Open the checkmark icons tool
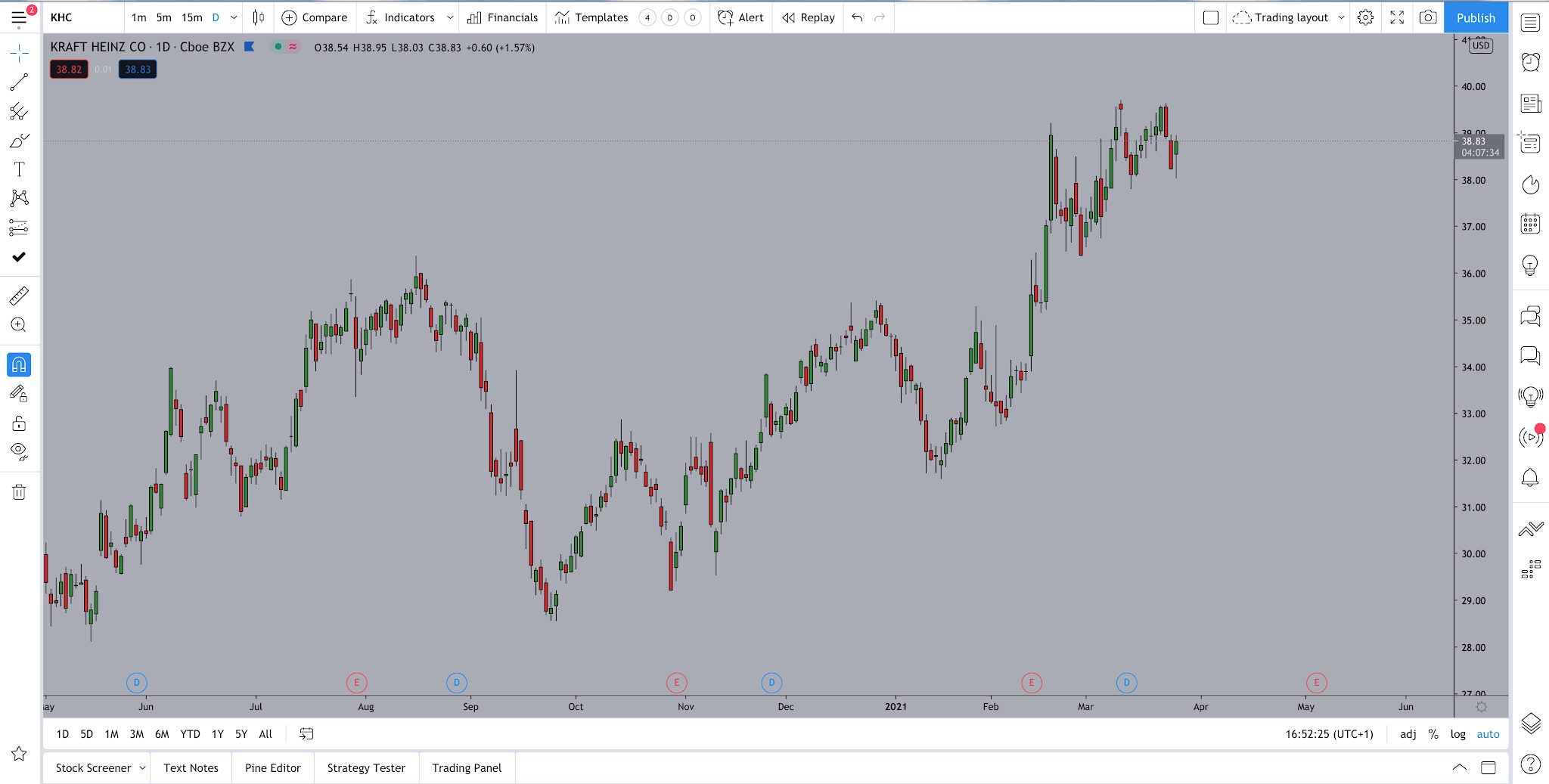 19,257
